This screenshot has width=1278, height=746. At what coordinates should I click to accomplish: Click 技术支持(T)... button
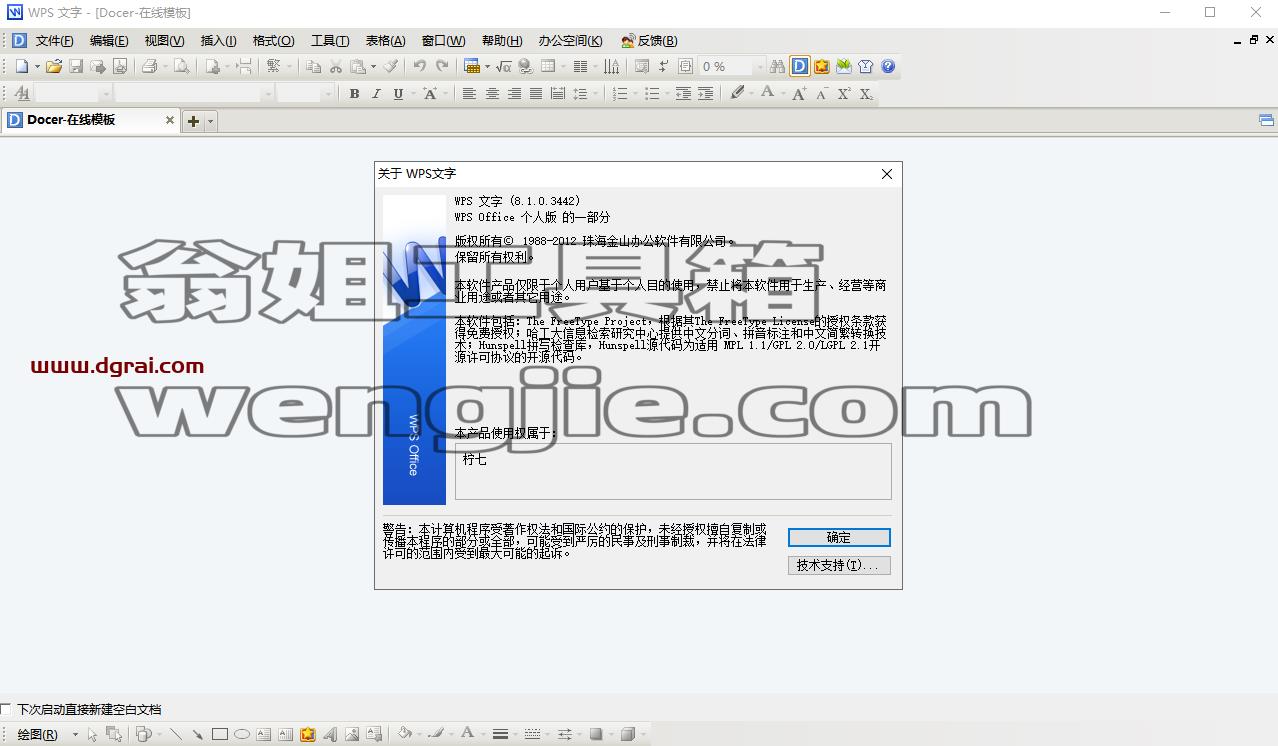[x=839, y=565]
